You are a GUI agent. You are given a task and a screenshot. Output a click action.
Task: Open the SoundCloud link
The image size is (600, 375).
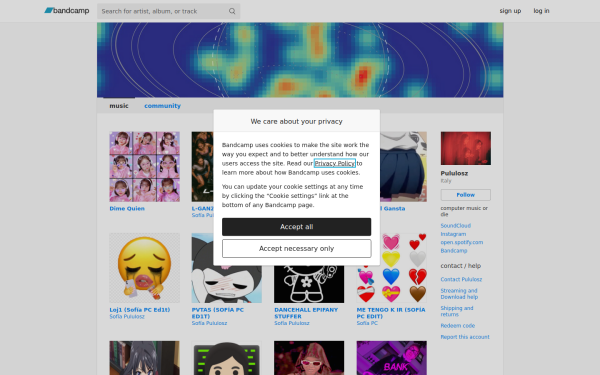click(x=455, y=226)
